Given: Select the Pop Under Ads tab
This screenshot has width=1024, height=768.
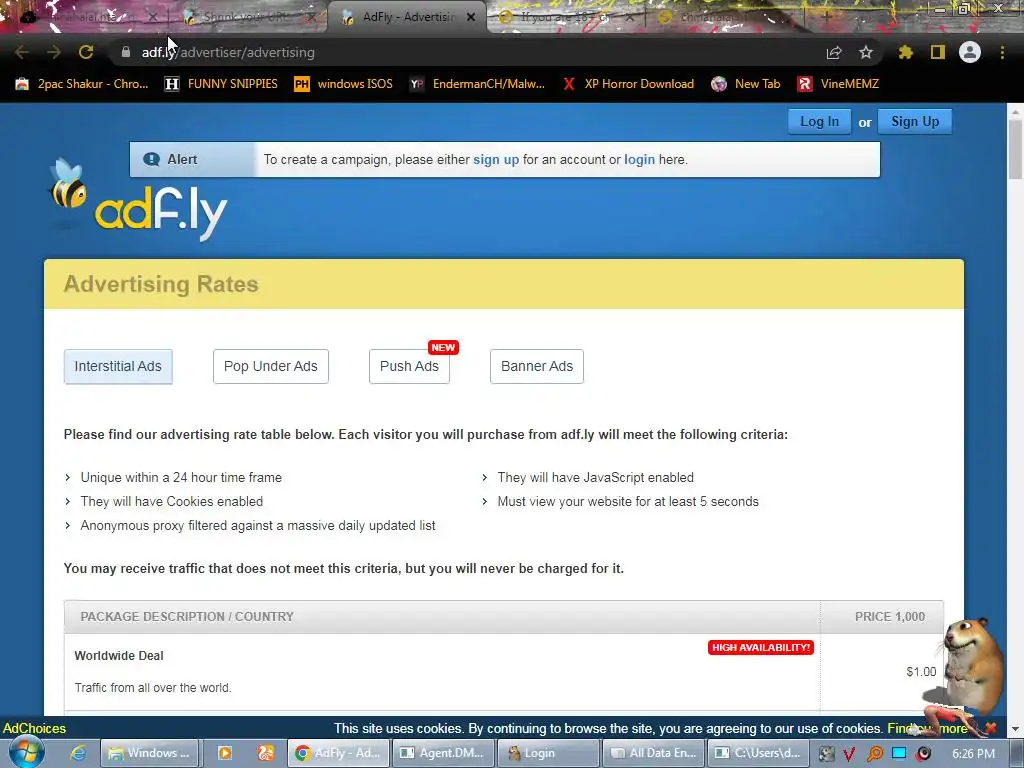Looking at the screenshot, I should (270, 366).
